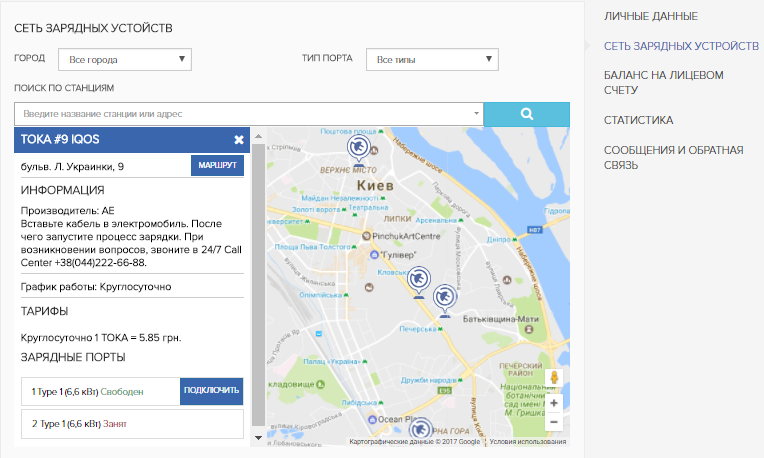Click the magnifier search button
The height and width of the screenshot is (458, 764).
click(526, 114)
